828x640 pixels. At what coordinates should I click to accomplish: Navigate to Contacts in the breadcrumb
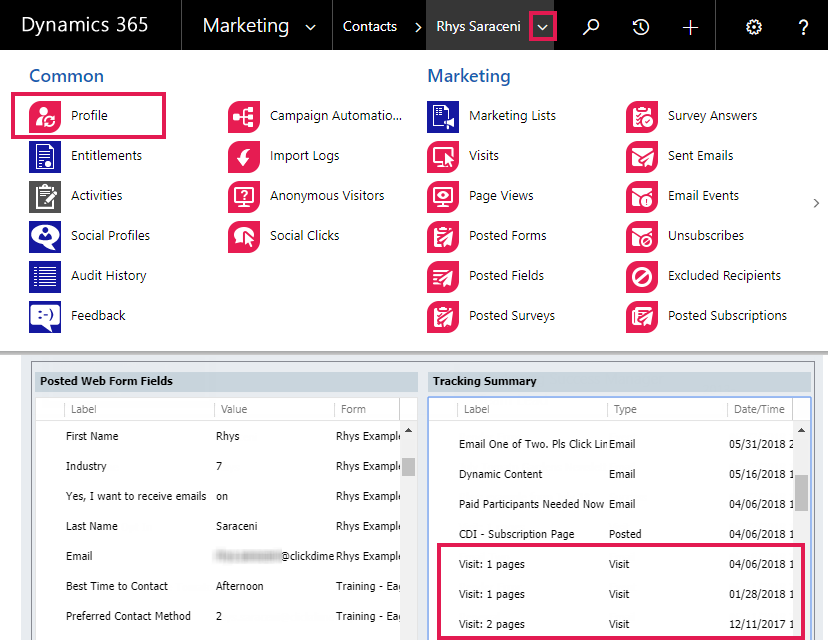pyautogui.click(x=370, y=26)
